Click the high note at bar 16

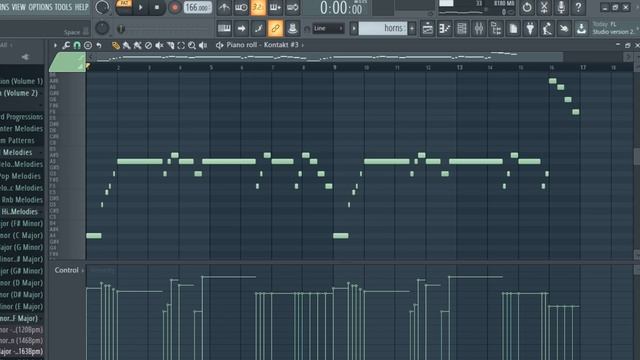[552, 81]
